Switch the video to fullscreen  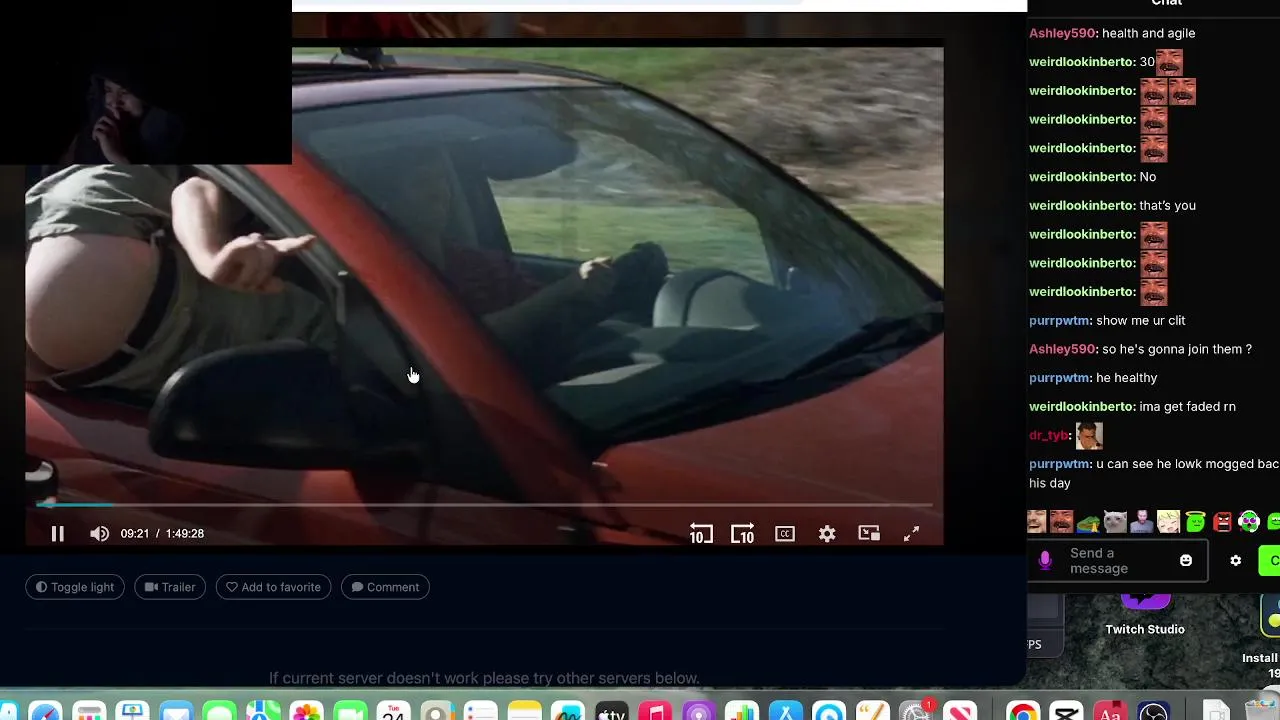[x=911, y=534]
